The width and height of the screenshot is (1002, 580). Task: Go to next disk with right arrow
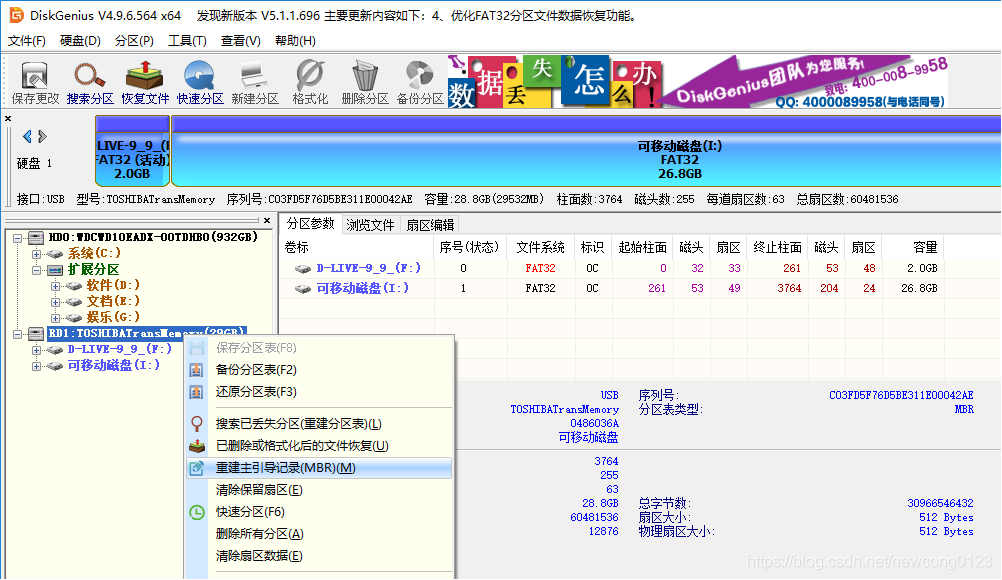point(42,136)
